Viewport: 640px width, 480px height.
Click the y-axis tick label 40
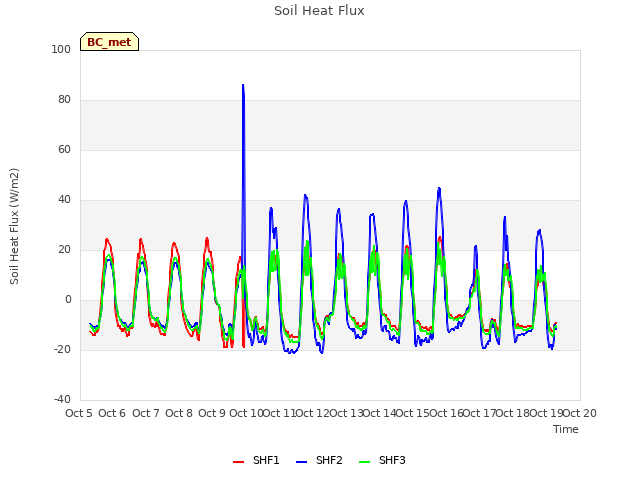point(64,200)
